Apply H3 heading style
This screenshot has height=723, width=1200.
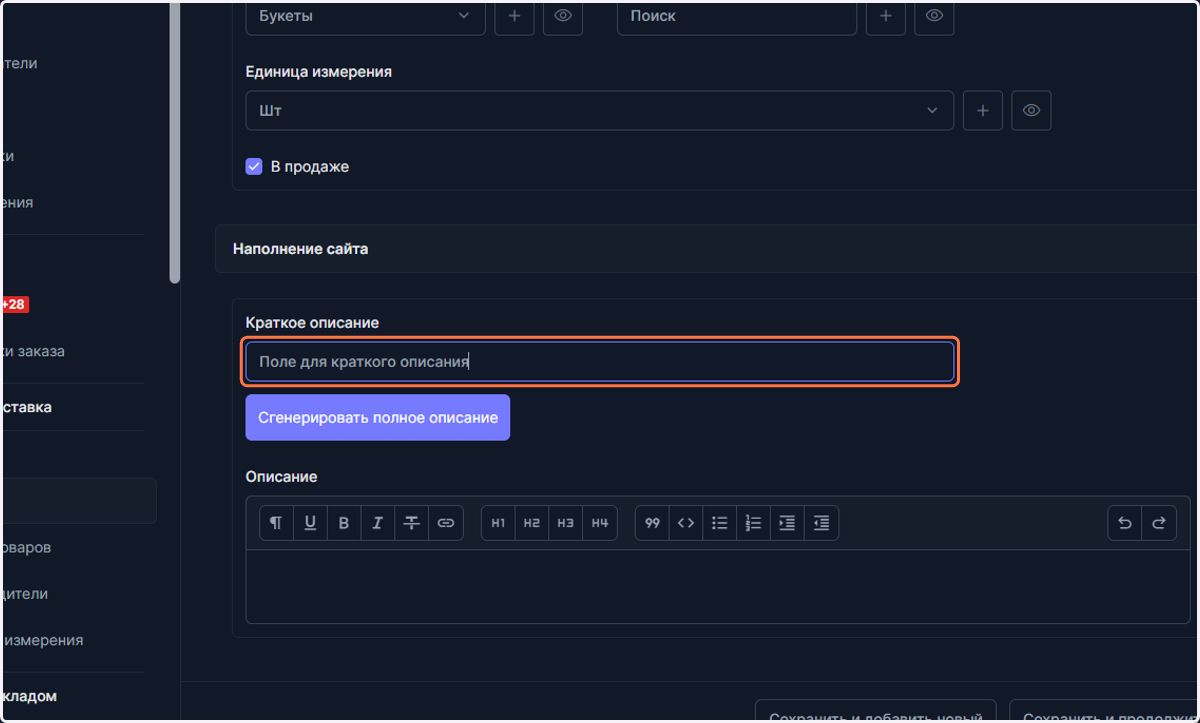point(566,523)
